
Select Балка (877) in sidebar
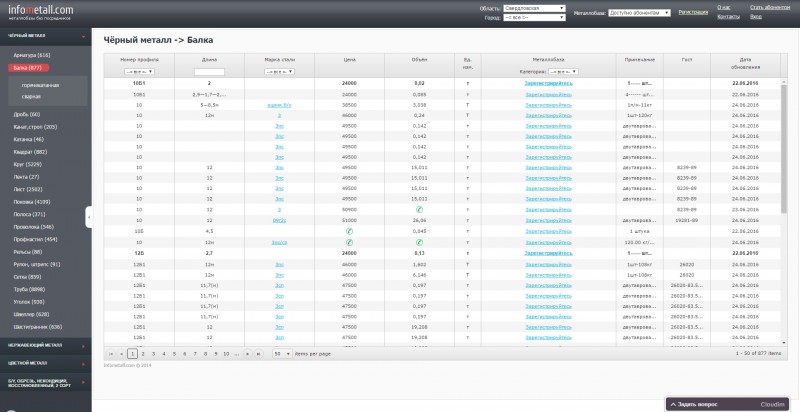28,68
